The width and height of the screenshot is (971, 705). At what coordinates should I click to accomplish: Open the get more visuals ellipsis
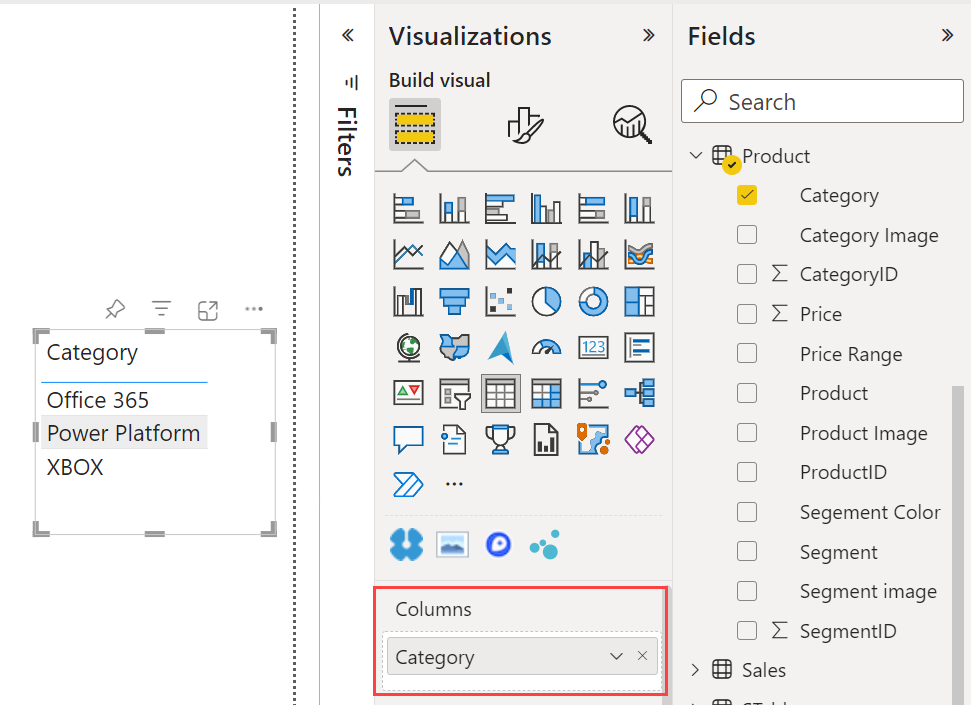[454, 484]
